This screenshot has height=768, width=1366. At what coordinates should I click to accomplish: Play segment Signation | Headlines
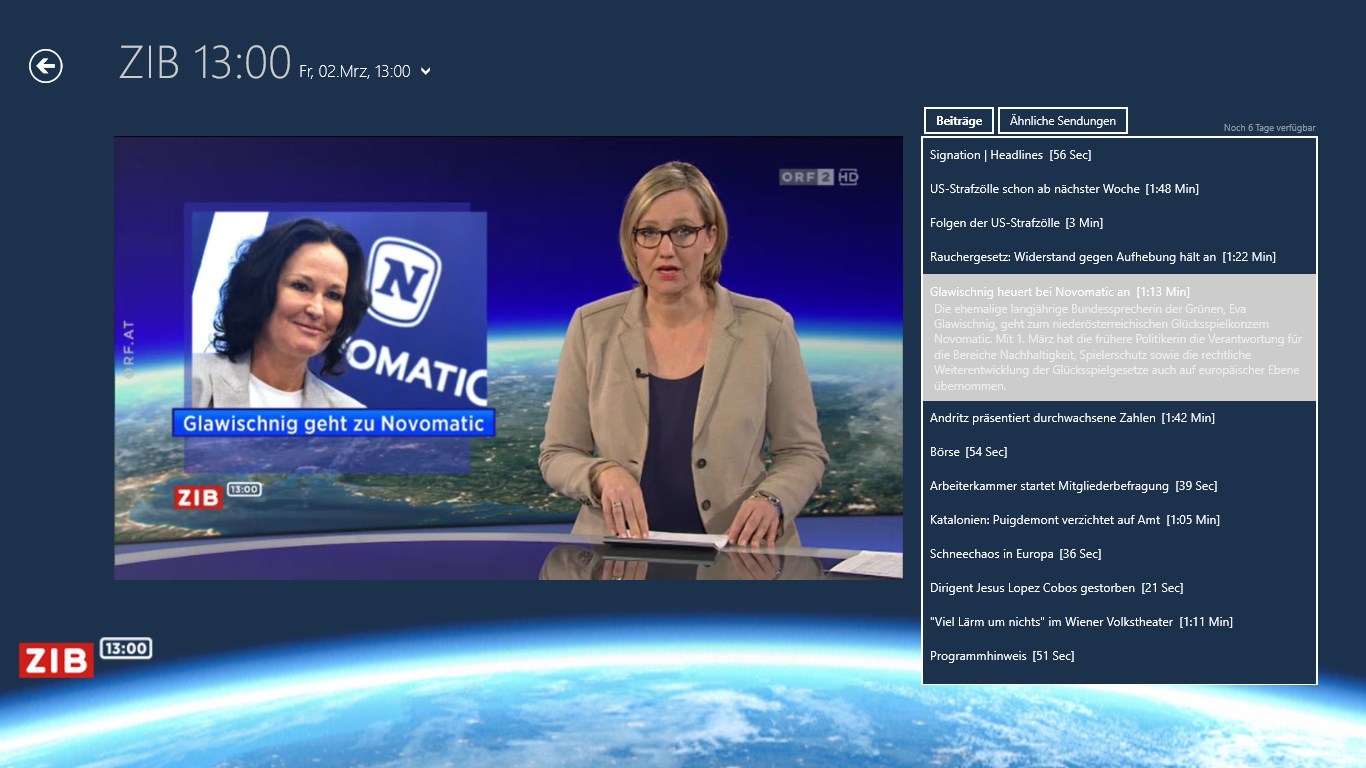pos(1119,155)
